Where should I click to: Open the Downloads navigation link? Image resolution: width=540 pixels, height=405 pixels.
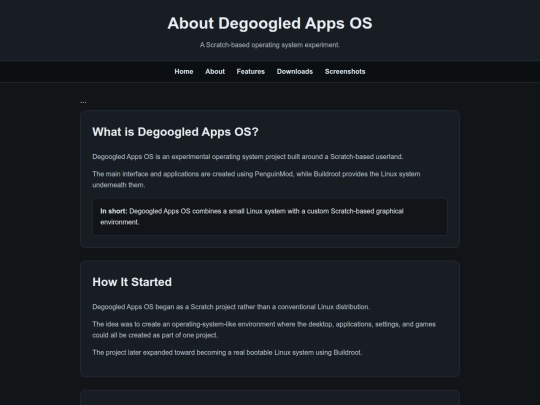[x=295, y=72]
